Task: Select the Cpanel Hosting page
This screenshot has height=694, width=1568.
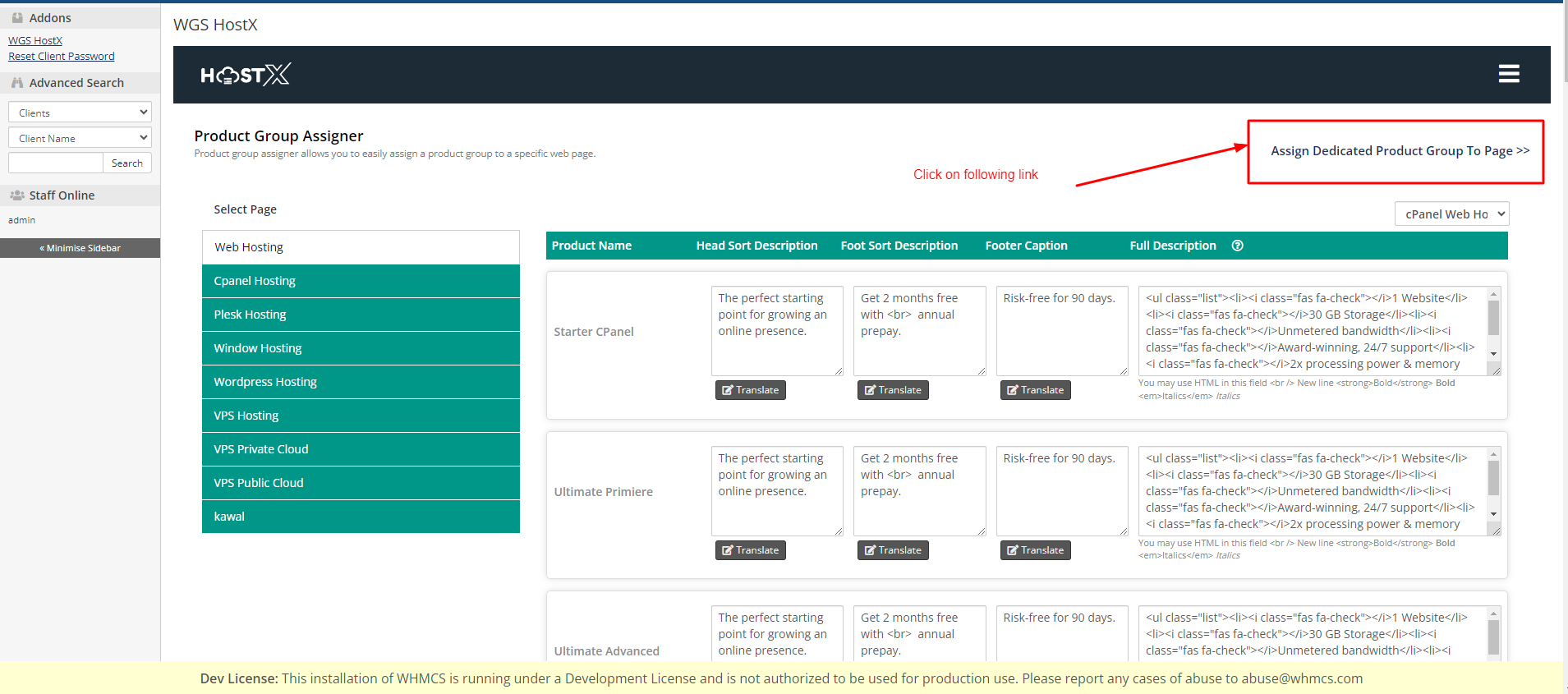Action: point(361,281)
